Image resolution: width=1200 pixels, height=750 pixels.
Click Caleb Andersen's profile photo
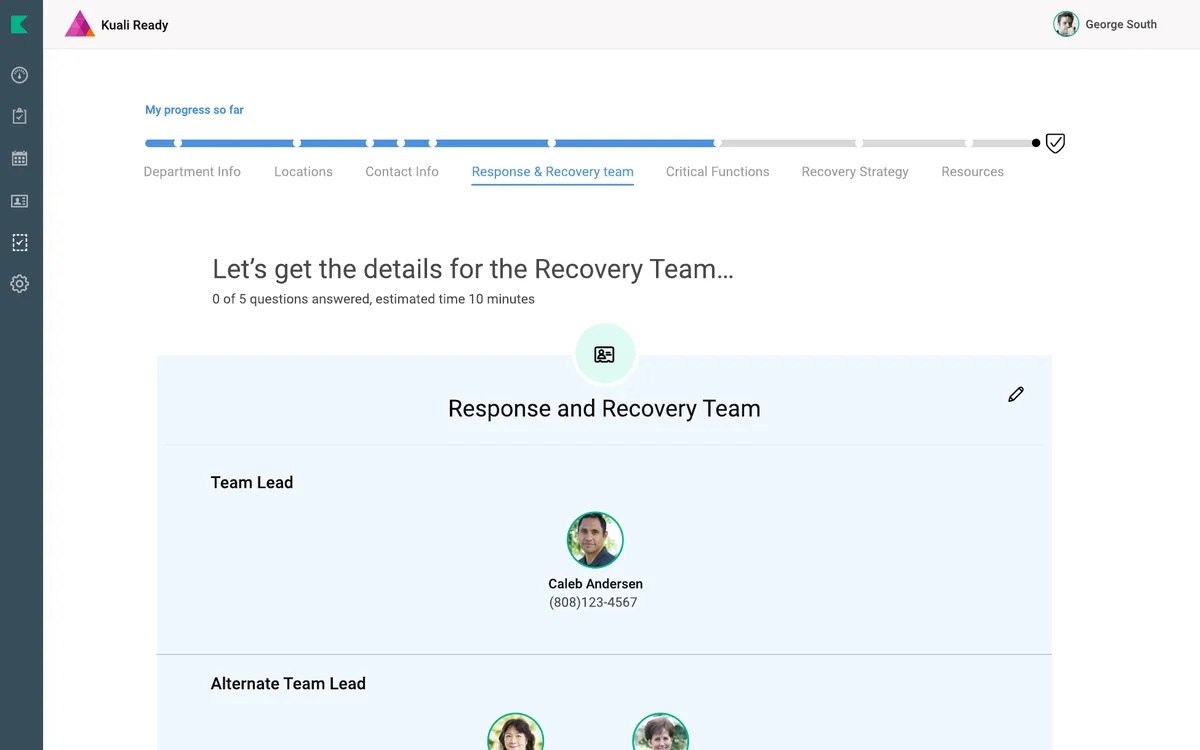coord(595,540)
